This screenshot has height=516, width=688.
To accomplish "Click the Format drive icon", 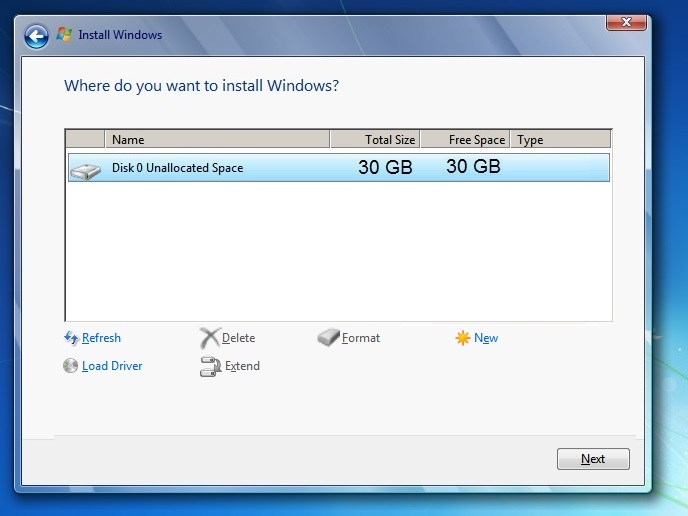I will [328, 337].
